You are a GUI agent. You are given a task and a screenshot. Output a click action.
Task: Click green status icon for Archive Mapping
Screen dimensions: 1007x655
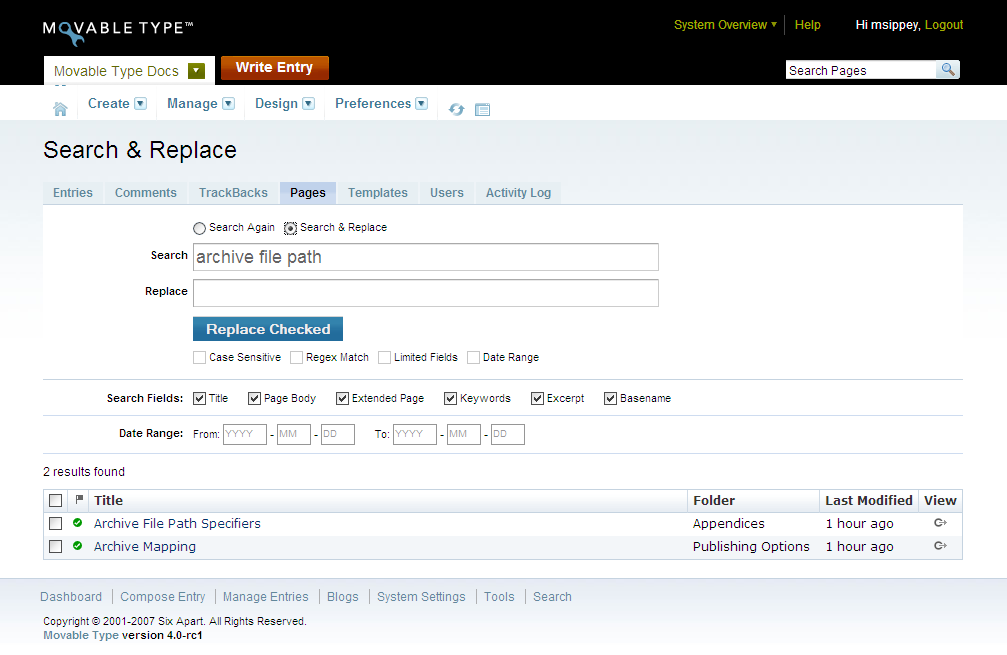[x=78, y=546]
